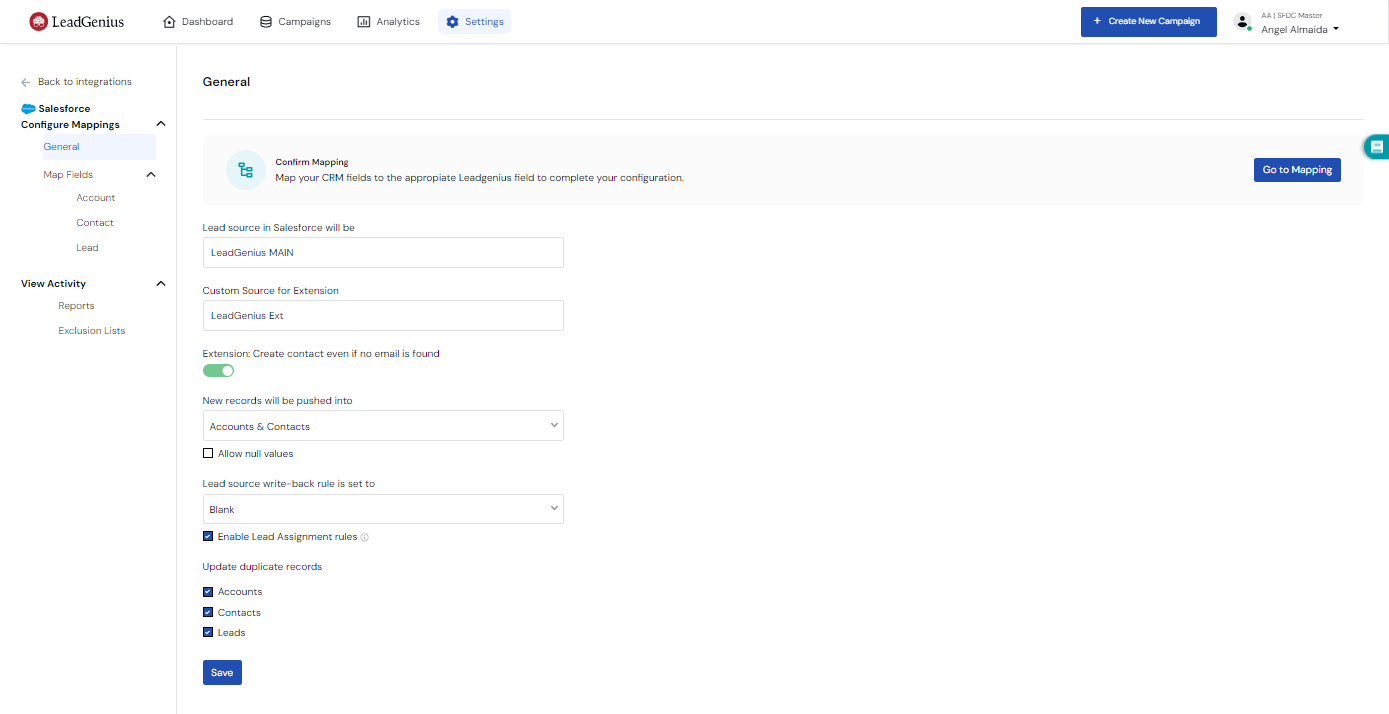Click the Settings gear icon in navbar
Viewport: 1389px width, 714px height.
coord(452,22)
